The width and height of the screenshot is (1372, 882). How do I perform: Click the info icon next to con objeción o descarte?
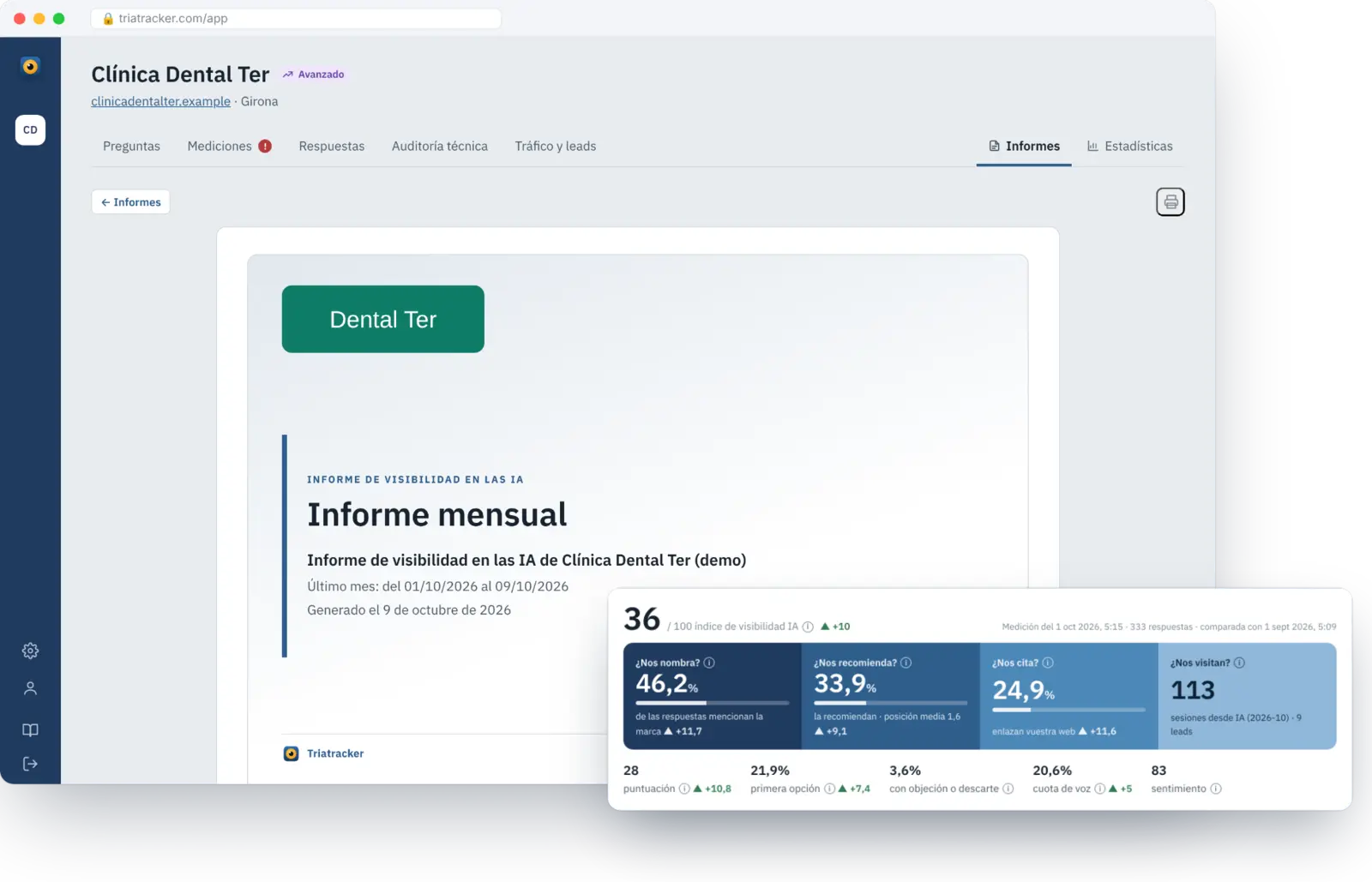click(x=1008, y=789)
